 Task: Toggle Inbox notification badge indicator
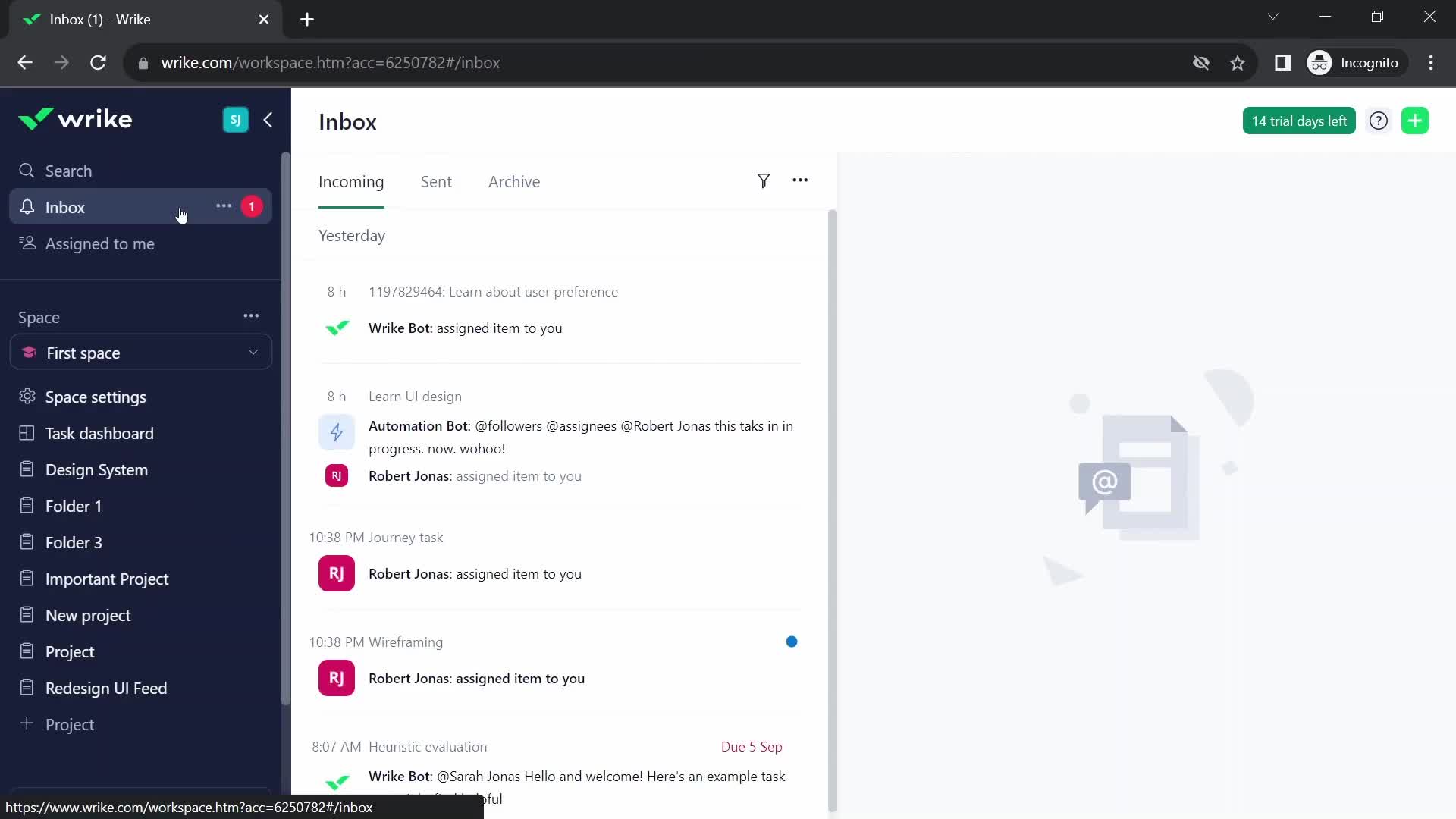252,207
